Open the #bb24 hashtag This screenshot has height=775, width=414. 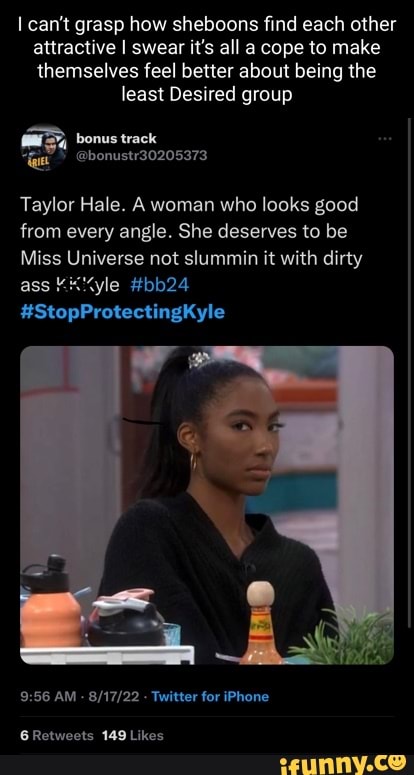pos(161,285)
